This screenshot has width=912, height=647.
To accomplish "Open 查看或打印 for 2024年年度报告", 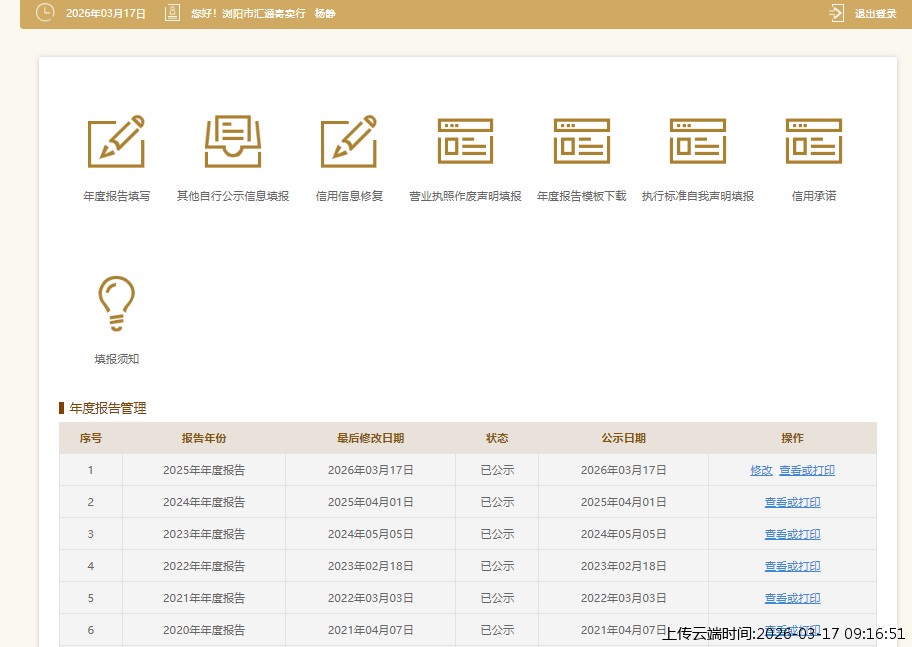I will coord(792,502).
